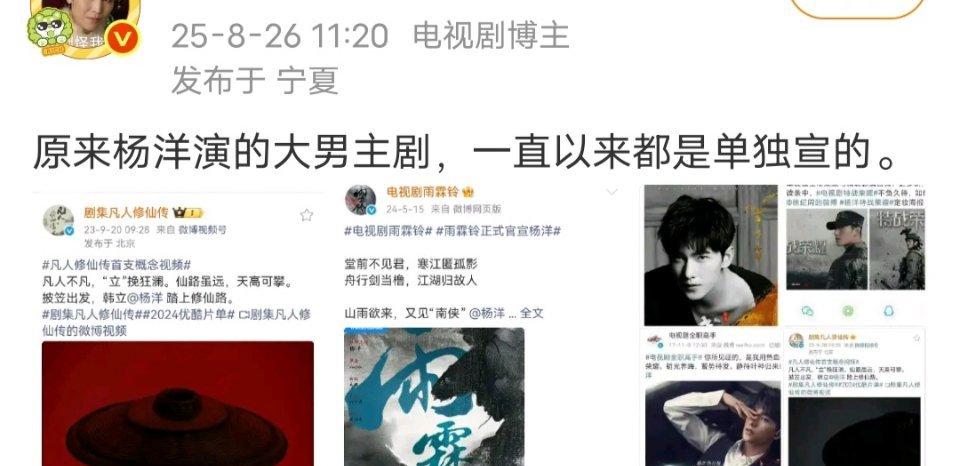Expand the chevron menu on 雨霖铃 post
The width and height of the screenshot is (960, 466).
click(611, 192)
